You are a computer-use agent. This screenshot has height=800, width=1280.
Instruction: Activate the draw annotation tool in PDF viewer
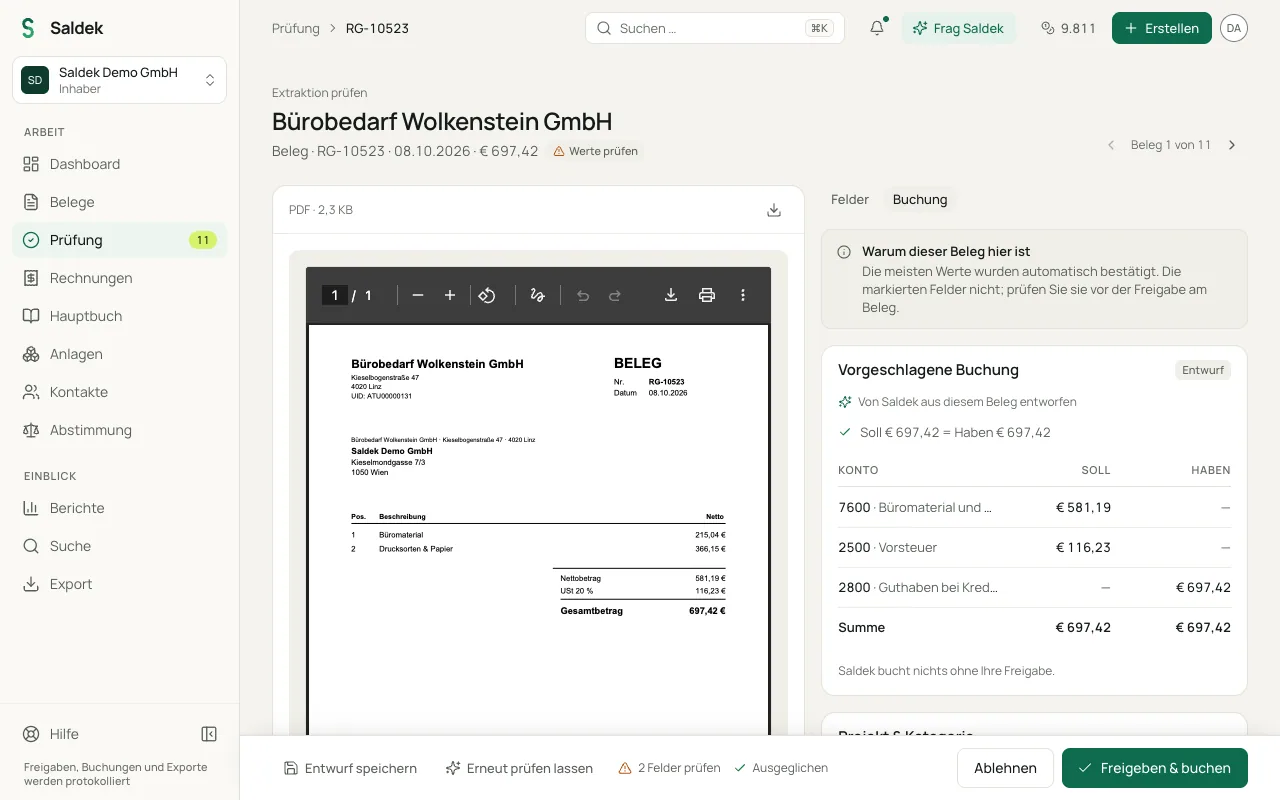(537, 295)
